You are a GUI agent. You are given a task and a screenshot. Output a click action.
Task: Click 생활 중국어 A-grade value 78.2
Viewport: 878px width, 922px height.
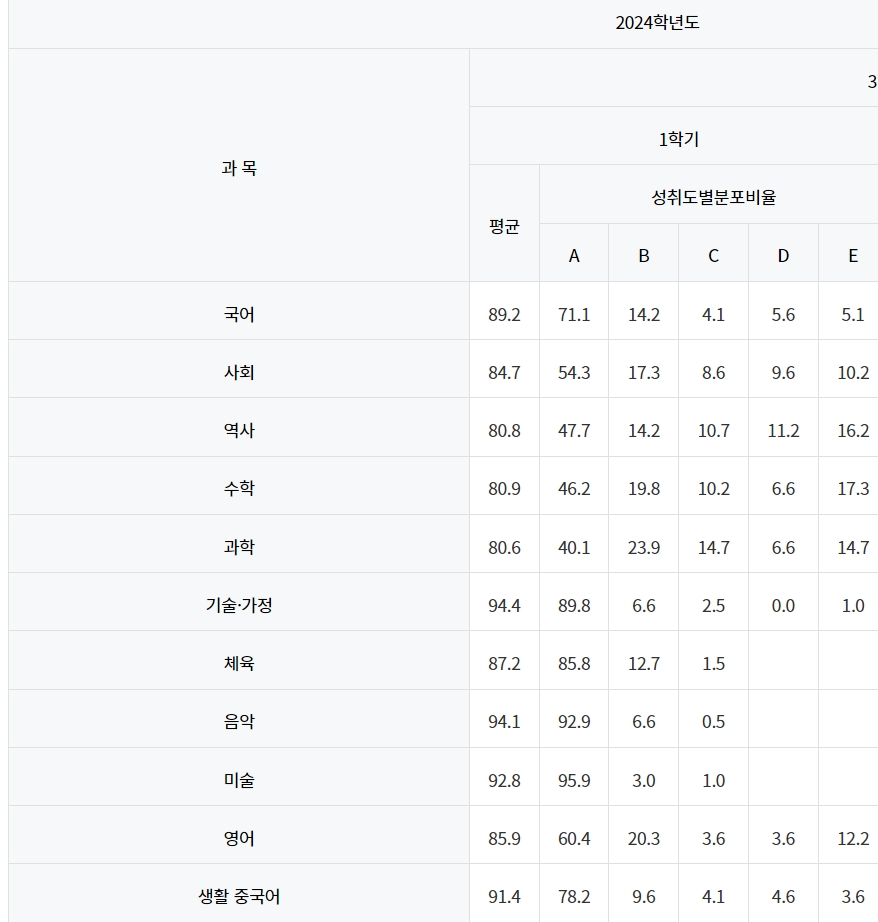[x=574, y=897]
